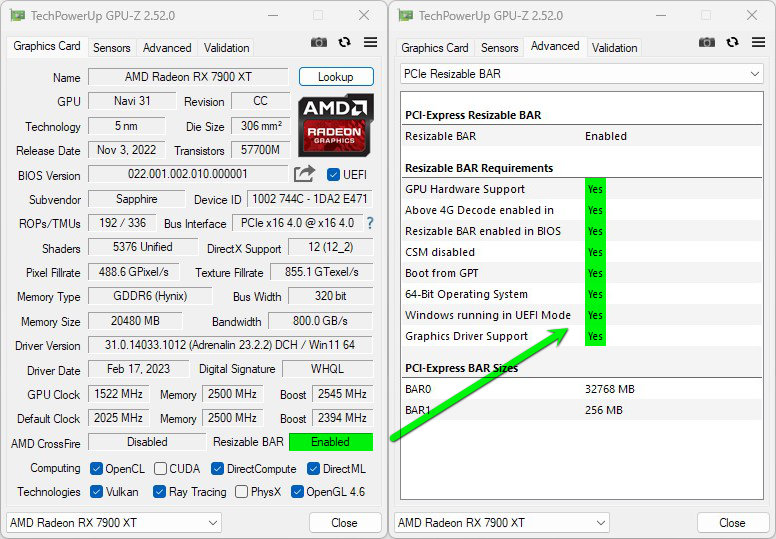This screenshot has width=776, height=539.
Task: Click the GPU Hardware Support row
Action: coord(582,189)
